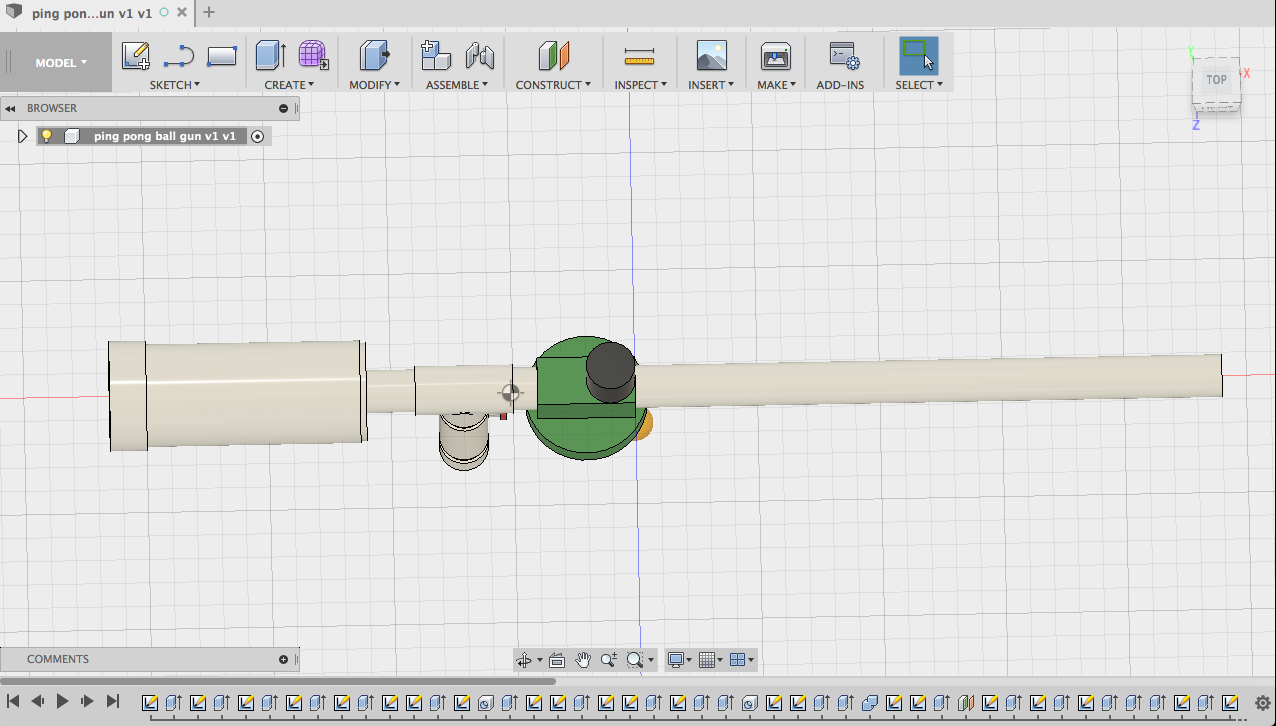1276x726 pixels.
Task: Click the Extrude tool icon
Action: (x=271, y=56)
